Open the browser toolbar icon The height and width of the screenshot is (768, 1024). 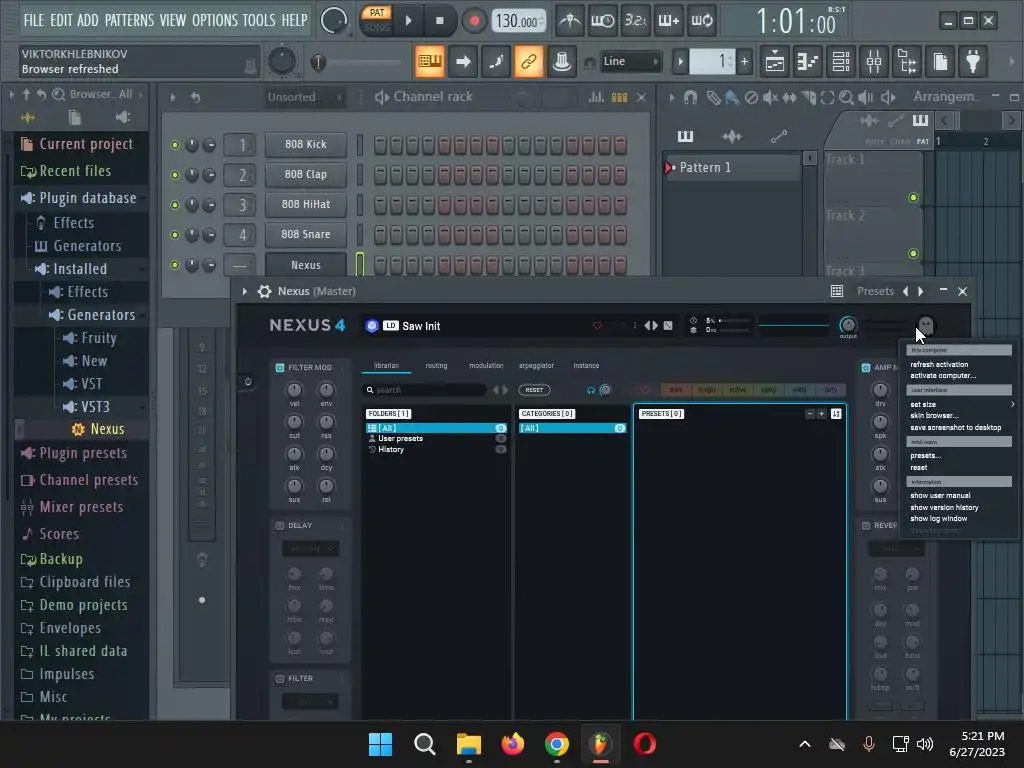tap(907, 62)
